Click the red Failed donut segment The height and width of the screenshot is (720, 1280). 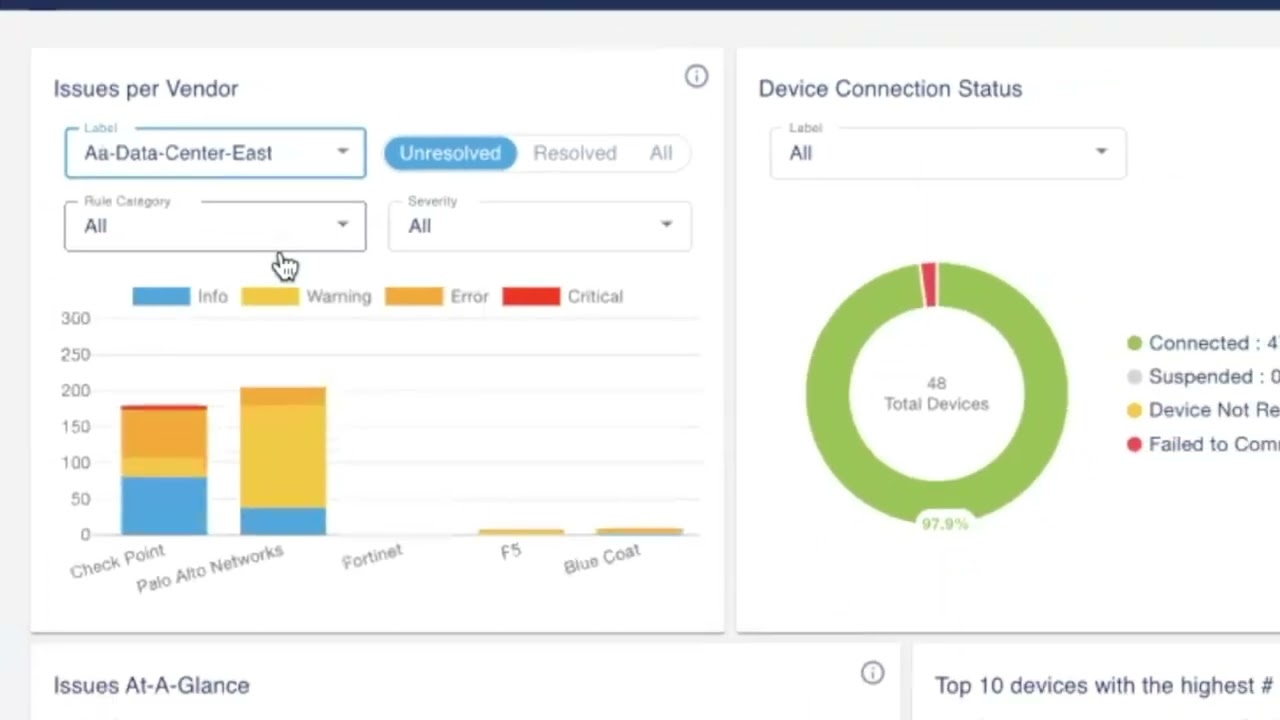point(930,283)
